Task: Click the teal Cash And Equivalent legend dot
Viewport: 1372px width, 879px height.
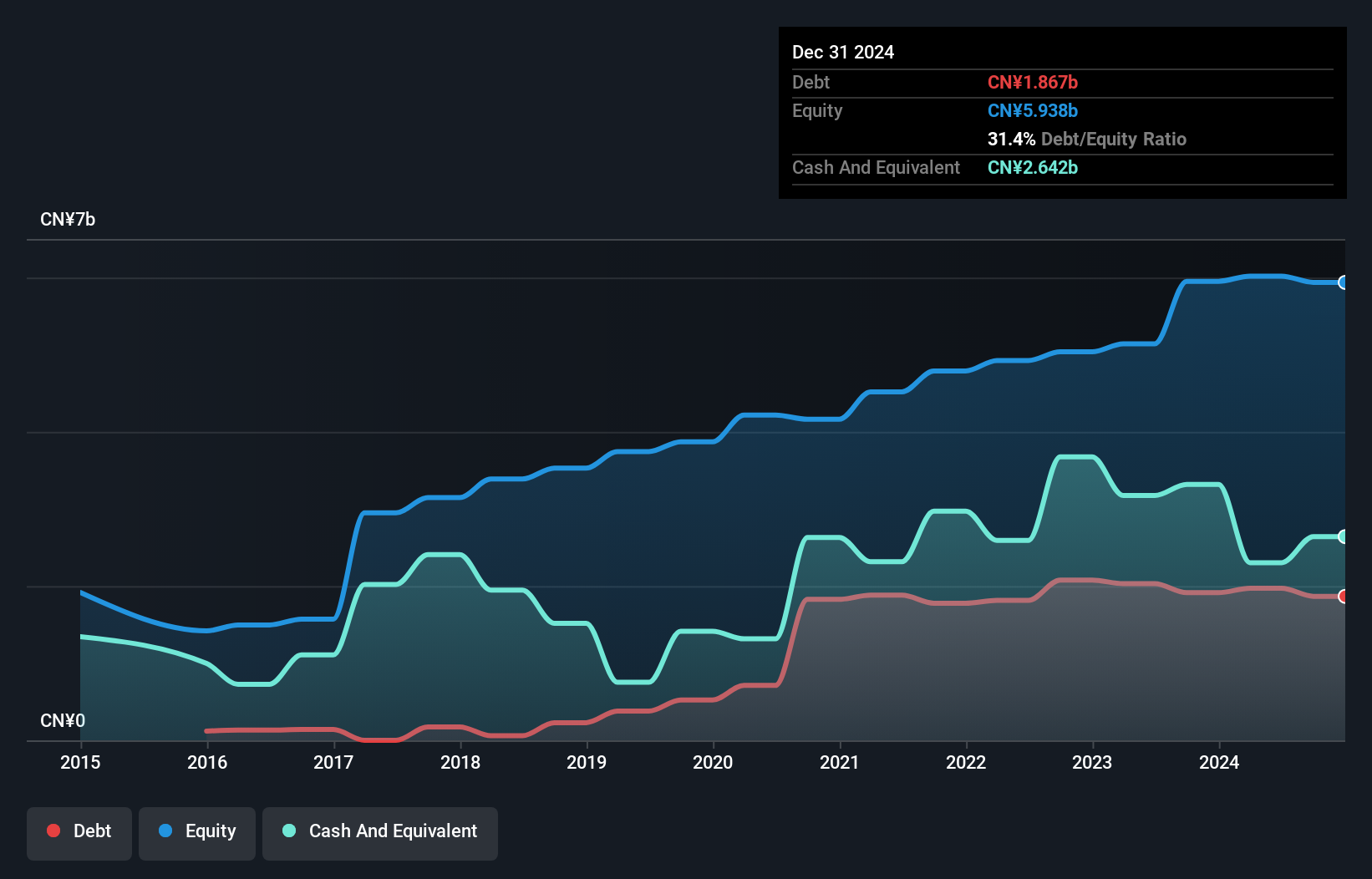Action: tap(289, 831)
